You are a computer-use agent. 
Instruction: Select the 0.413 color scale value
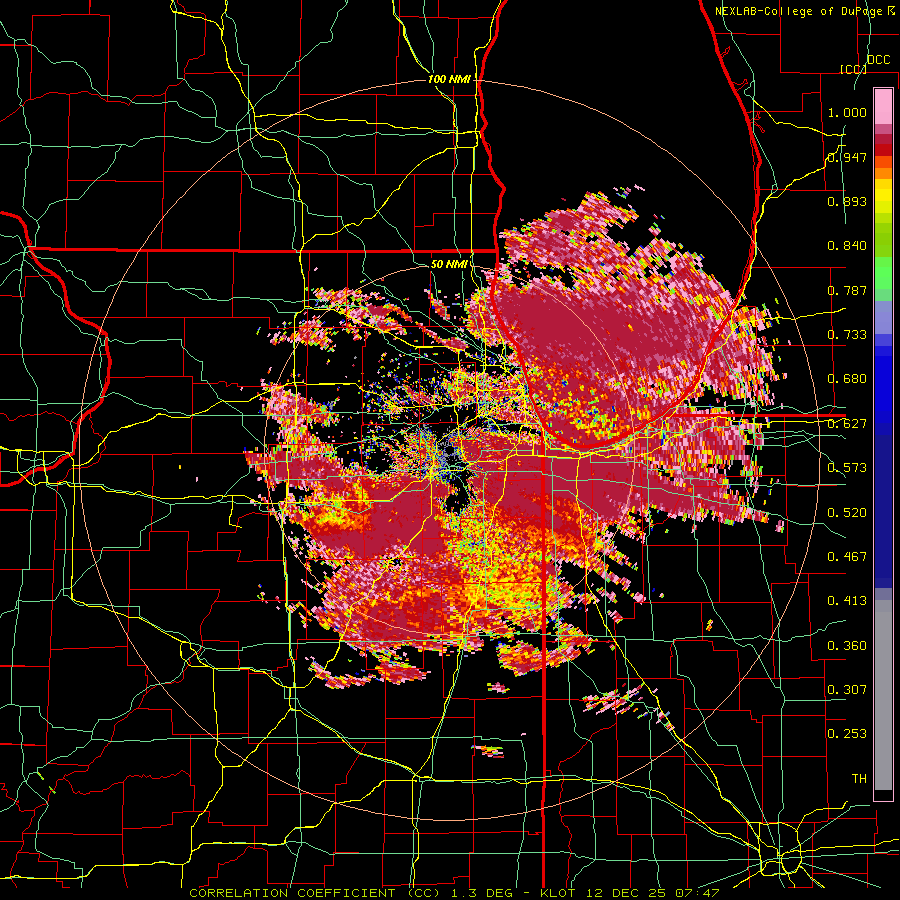coord(847,601)
